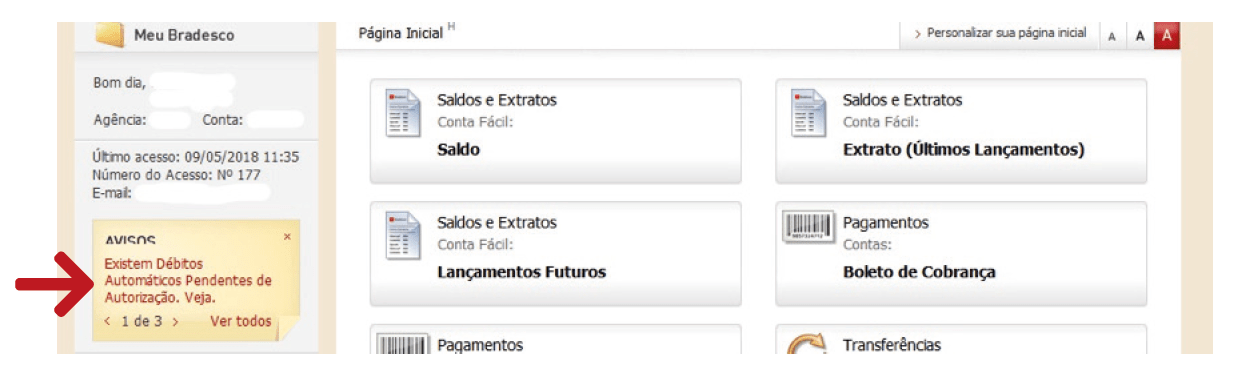The image size is (1234, 383).
Task: Go to previous aviso with left chevron
Action: (x=108, y=321)
